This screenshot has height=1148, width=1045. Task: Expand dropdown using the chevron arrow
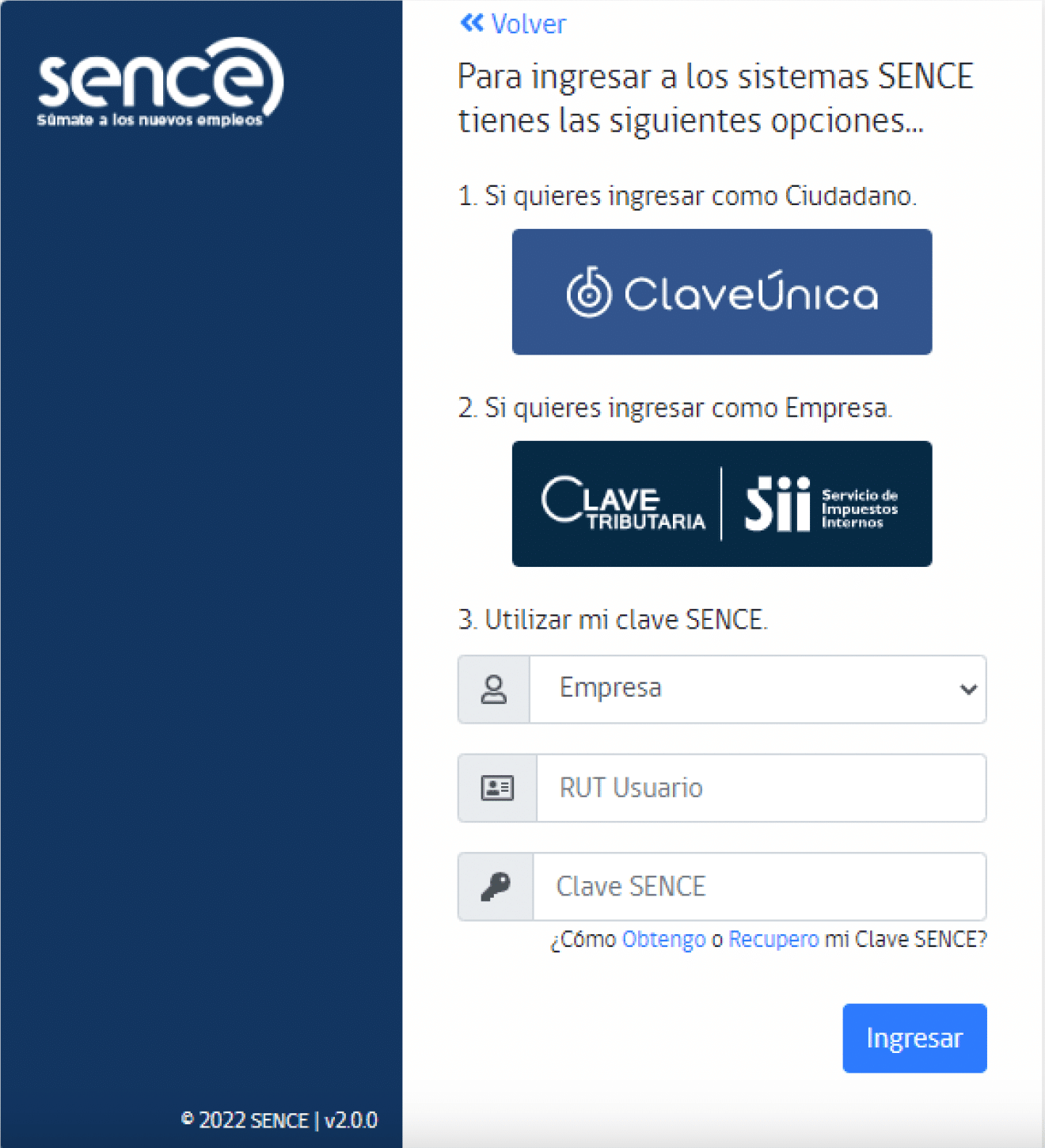click(967, 690)
